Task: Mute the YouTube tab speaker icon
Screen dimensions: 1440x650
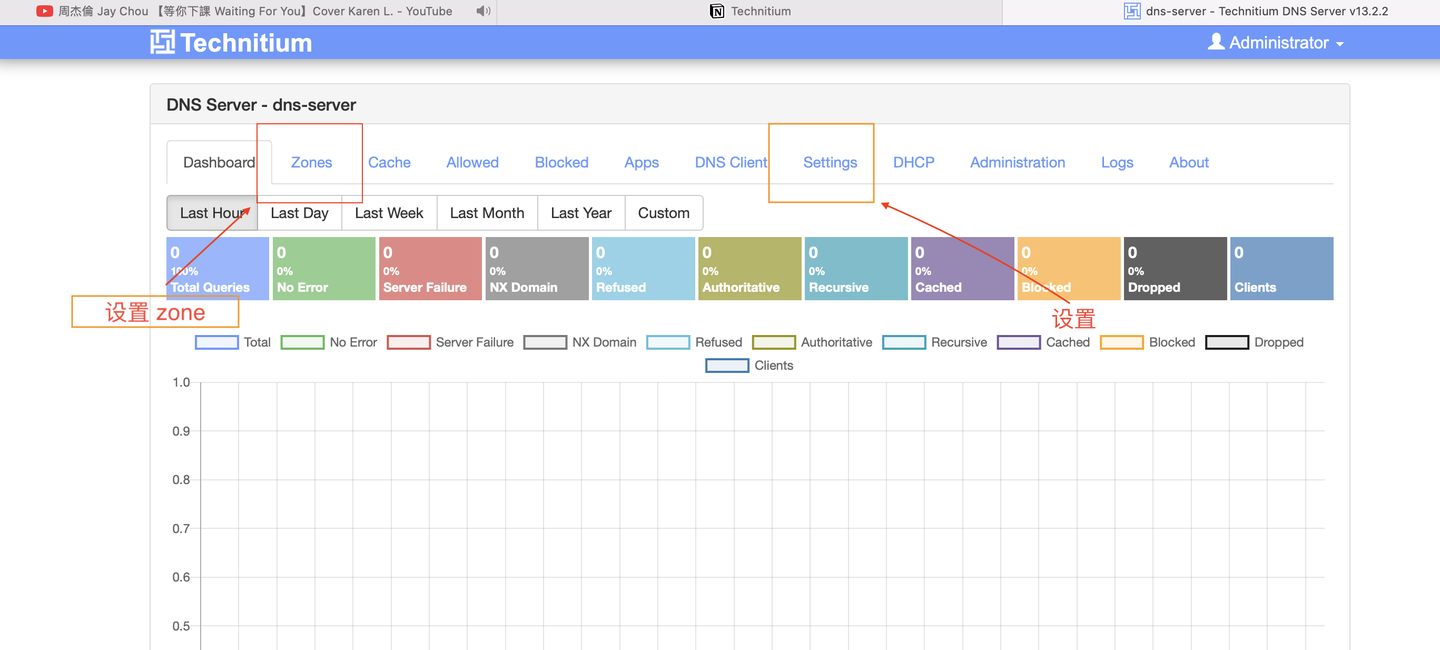Action: point(483,11)
